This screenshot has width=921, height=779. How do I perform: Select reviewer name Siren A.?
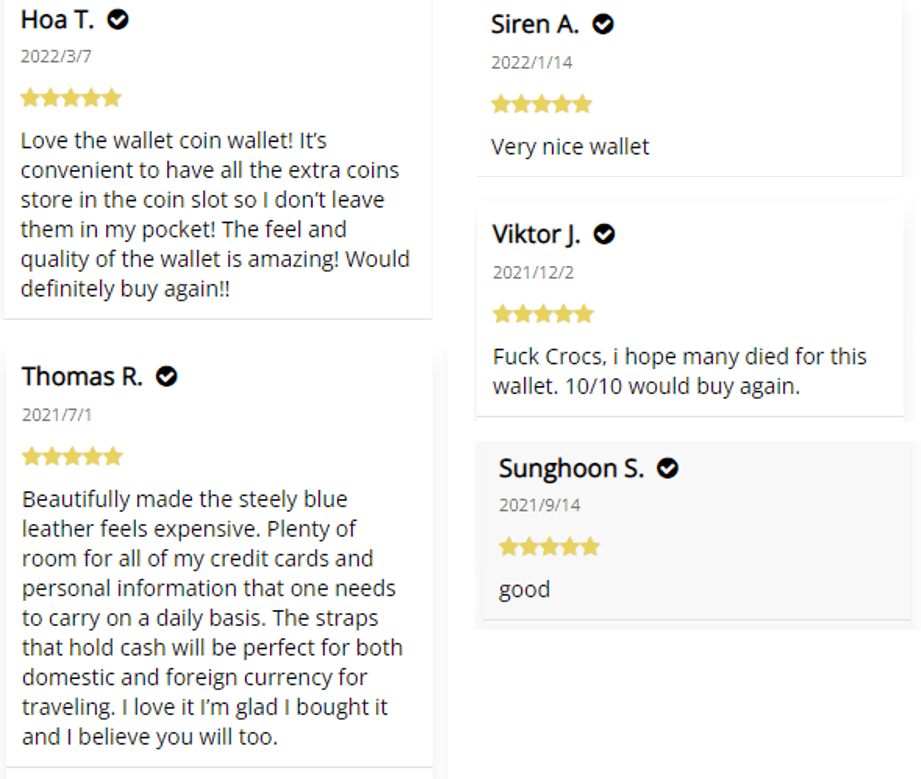click(535, 24)
